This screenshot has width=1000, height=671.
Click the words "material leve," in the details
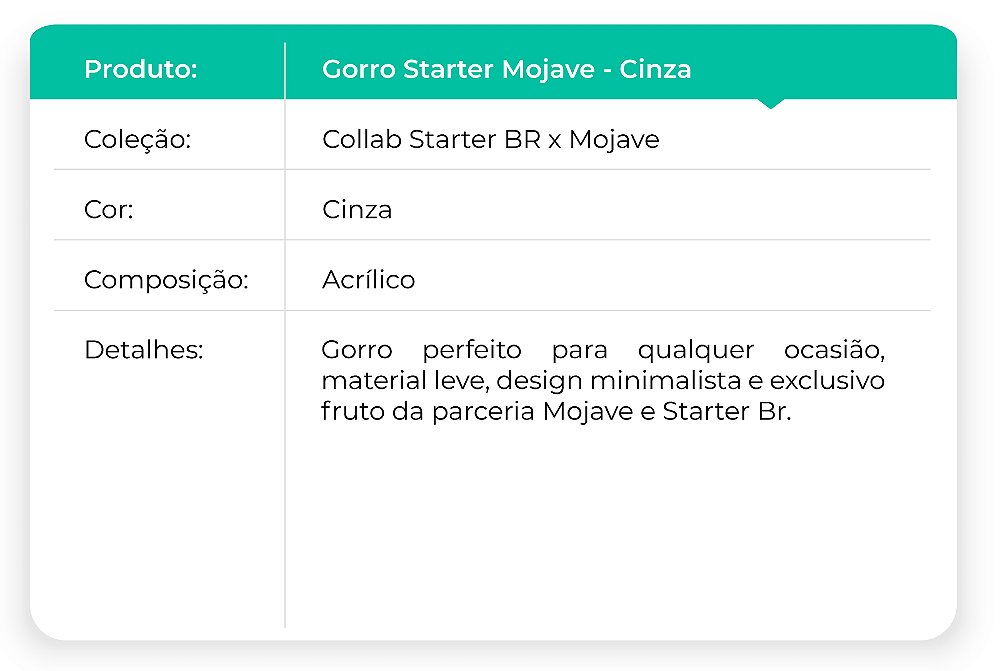[x=405, y=381]
